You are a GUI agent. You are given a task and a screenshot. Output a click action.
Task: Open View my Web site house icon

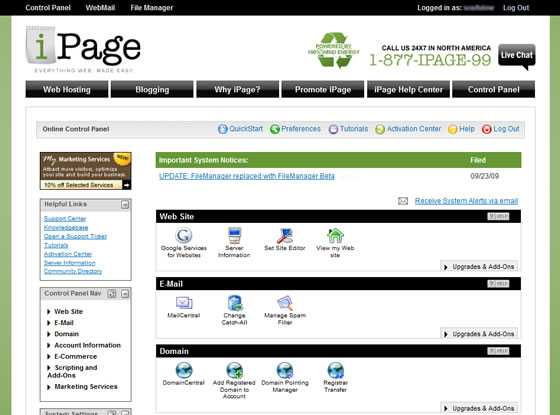pos(335,236)
